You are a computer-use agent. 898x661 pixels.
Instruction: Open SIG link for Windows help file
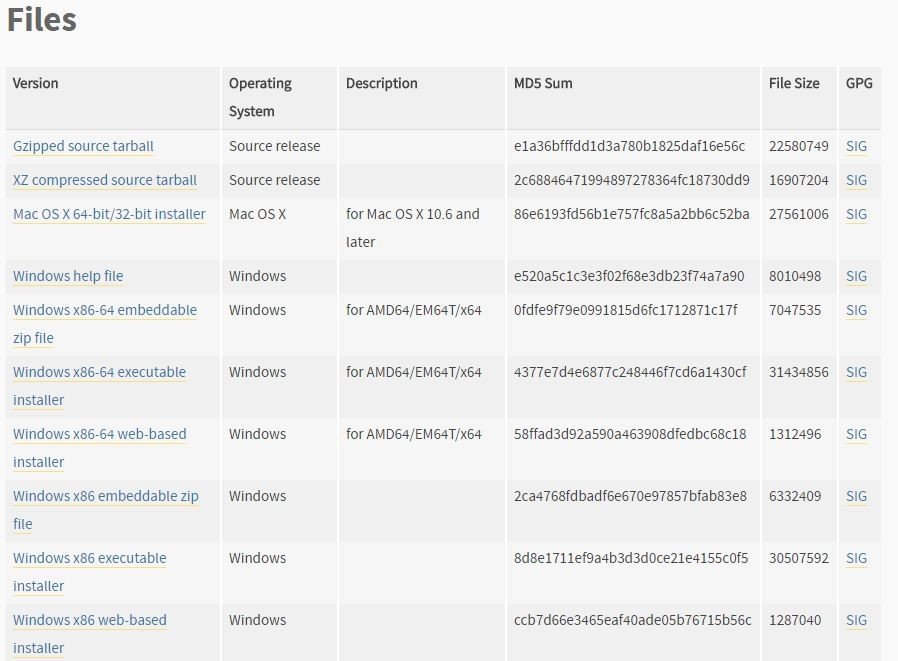click(856, 276)
